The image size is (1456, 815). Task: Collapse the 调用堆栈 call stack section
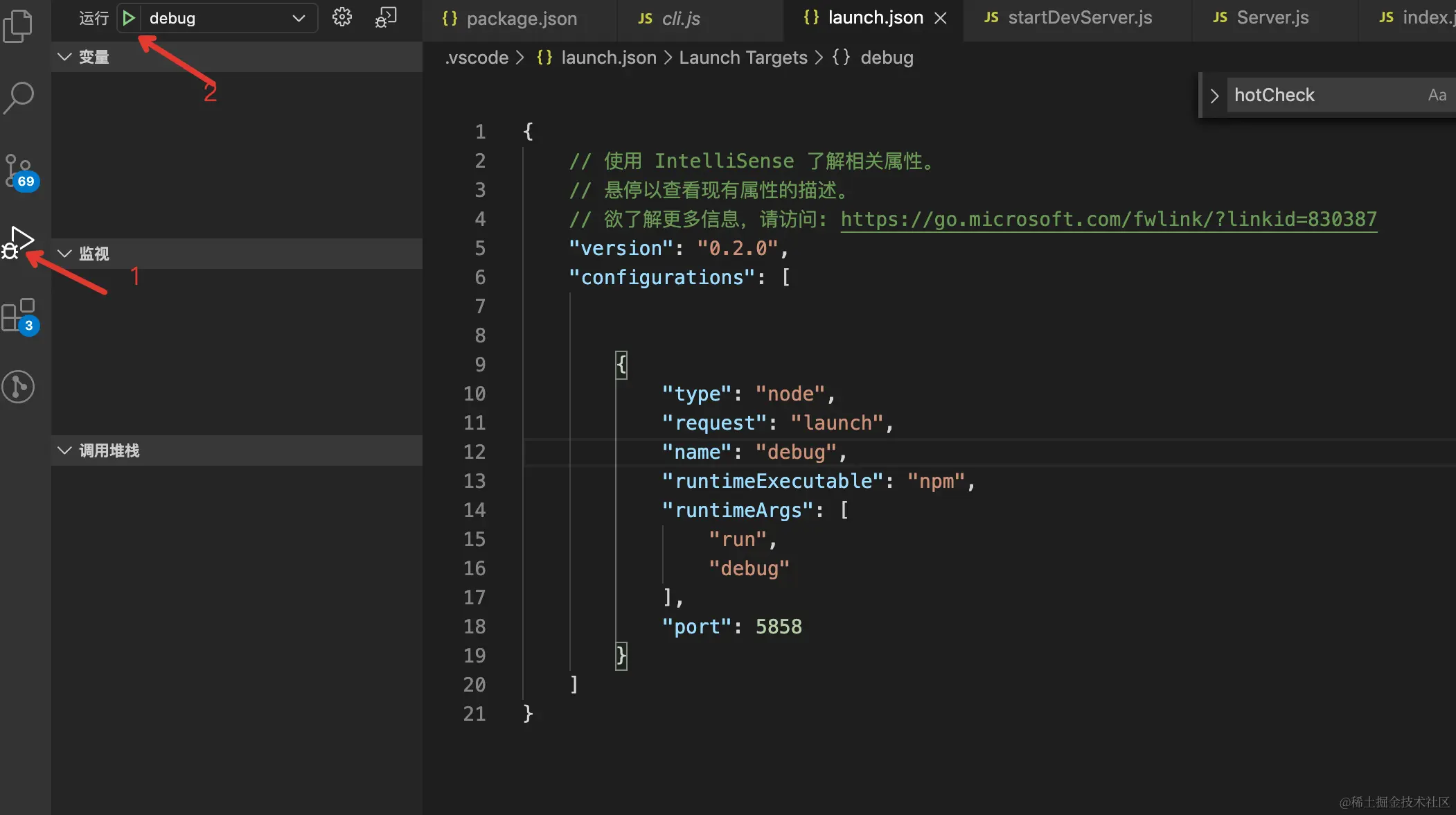point(64,450)
